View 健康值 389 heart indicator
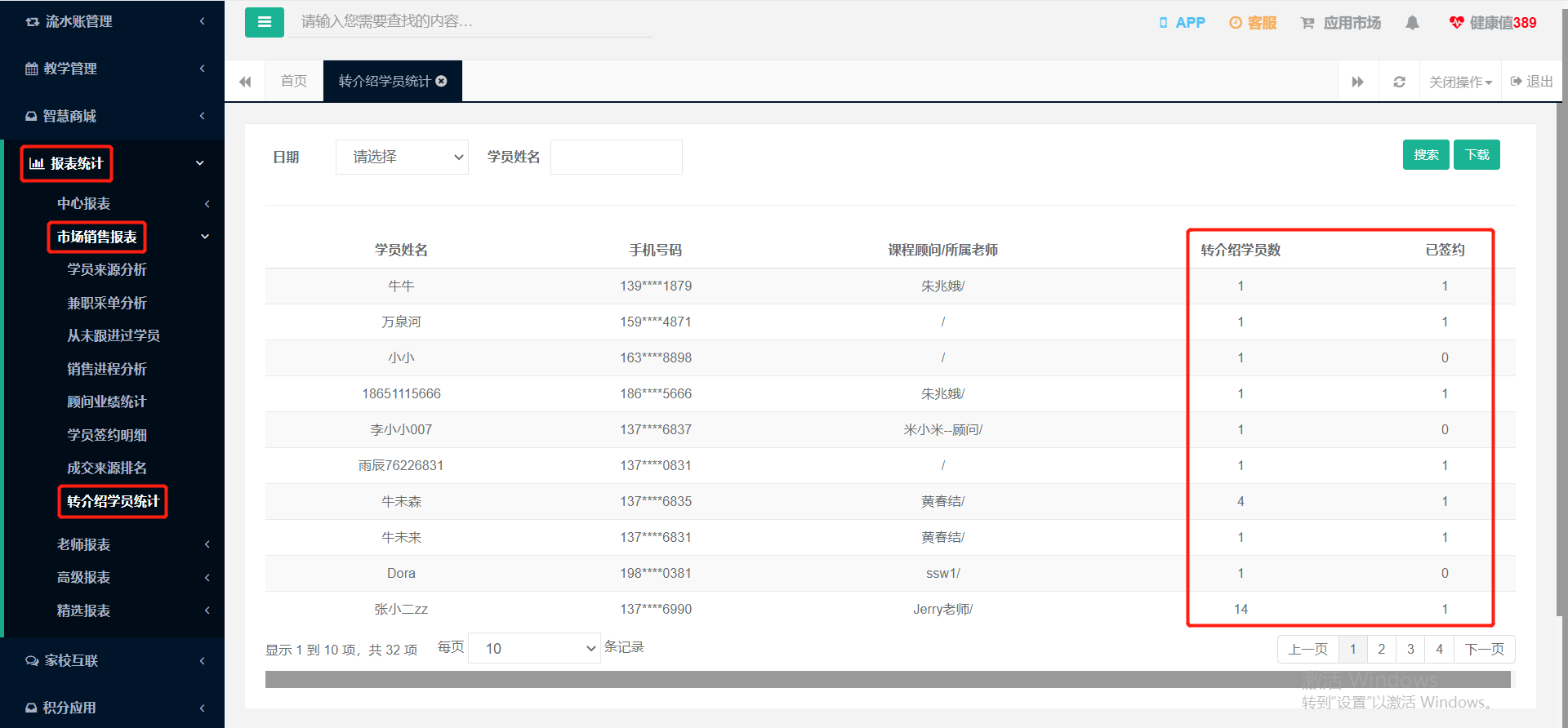 1493,23
